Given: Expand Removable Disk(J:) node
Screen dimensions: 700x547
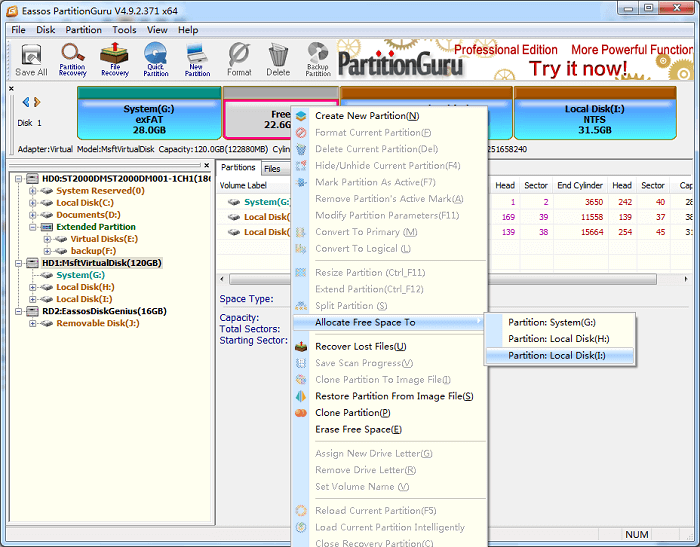Looking at the screenshot, I should (32, 324).
